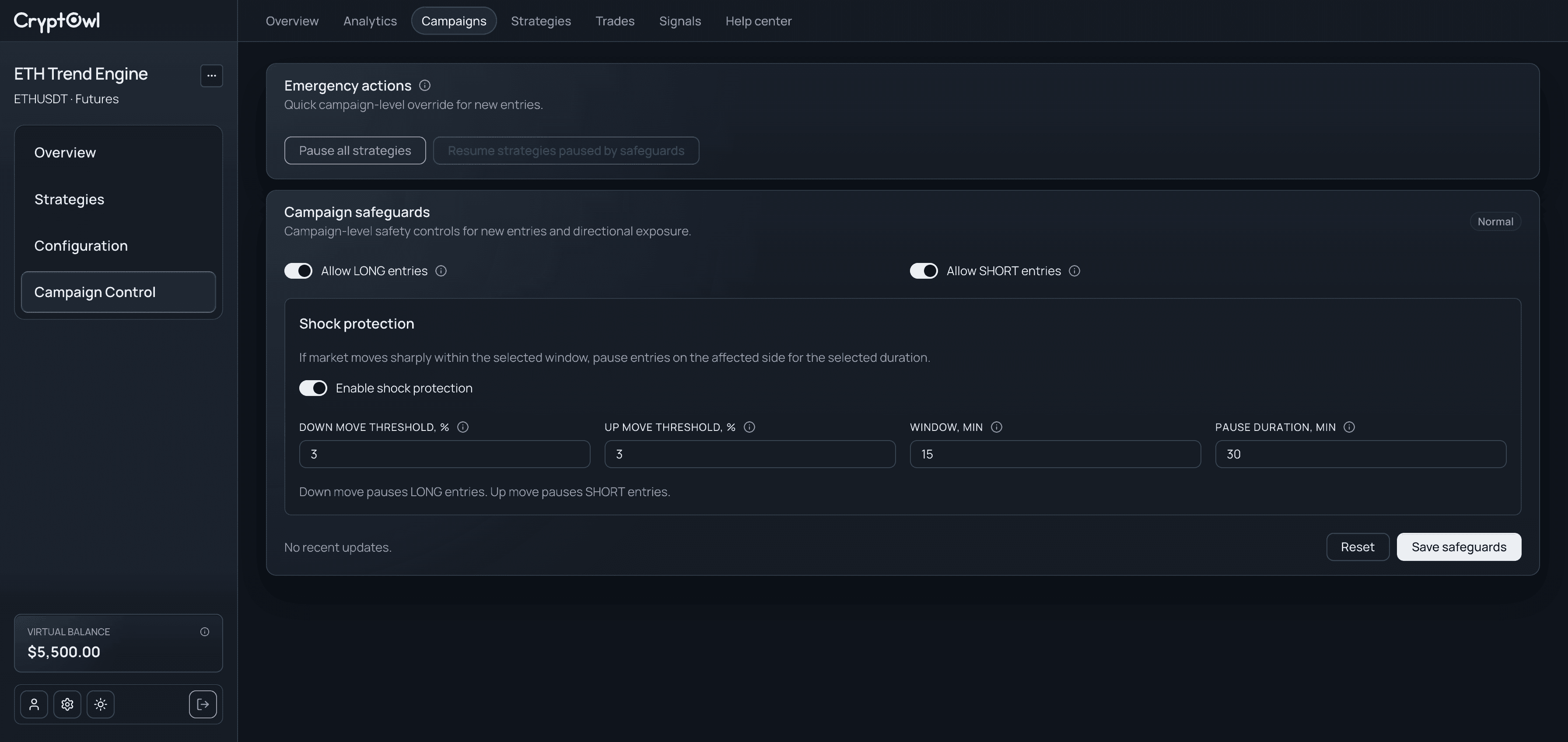
Task: Toggle Allow SHORT entries switch
Action: click(924, 271)
